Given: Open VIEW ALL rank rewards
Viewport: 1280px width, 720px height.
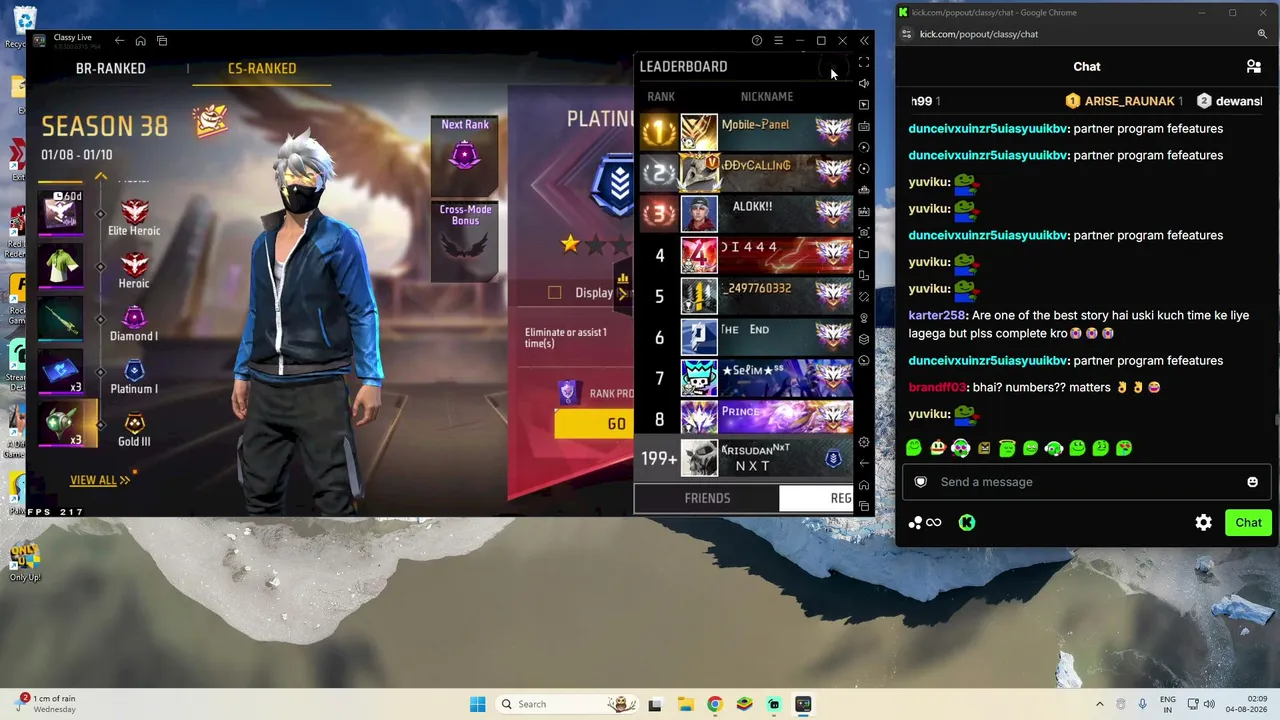Looking at the screenshot, I should click(100, 481).
